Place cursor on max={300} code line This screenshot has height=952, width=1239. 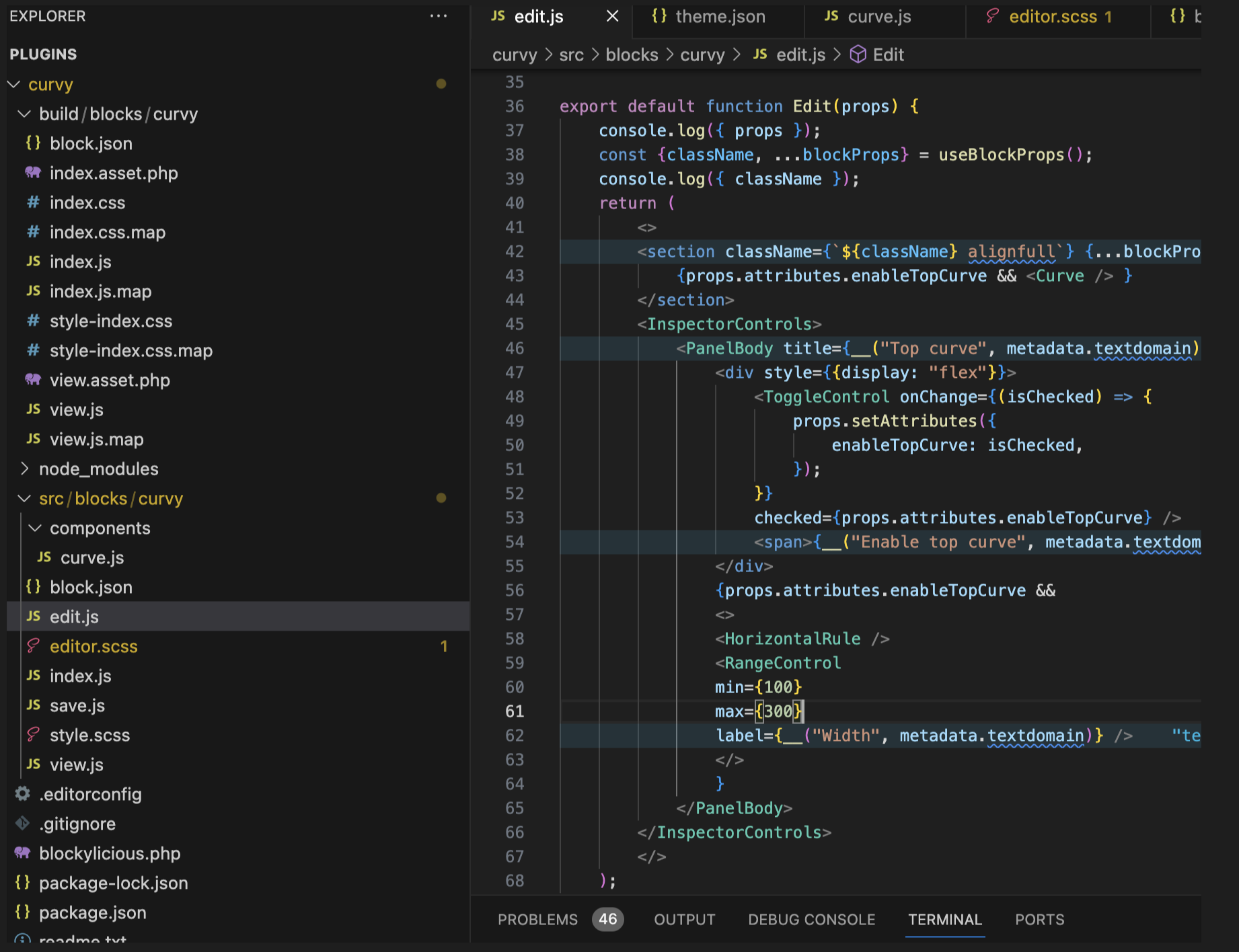click(758, 711)
